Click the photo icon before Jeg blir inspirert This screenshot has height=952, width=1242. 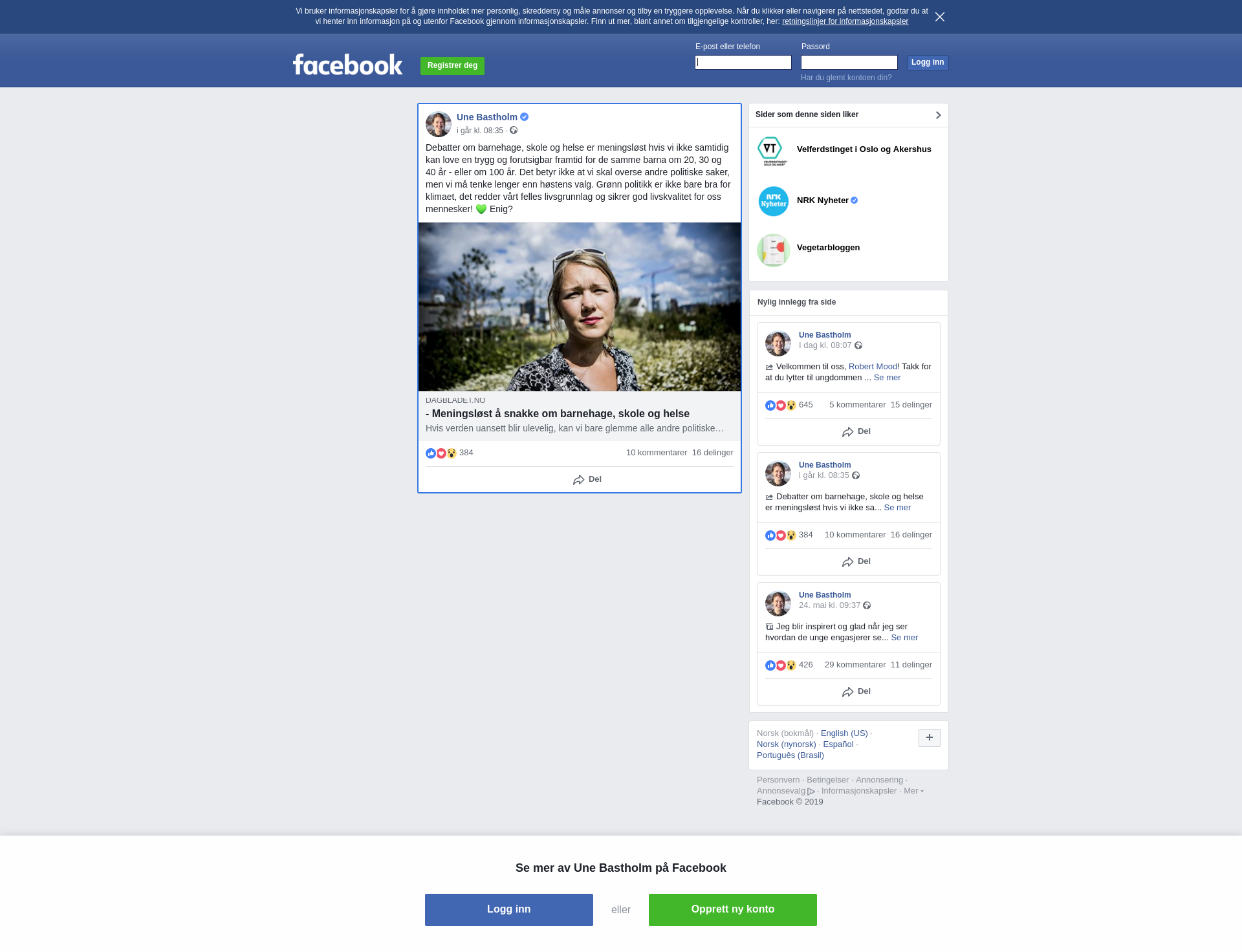pos(769,627)
